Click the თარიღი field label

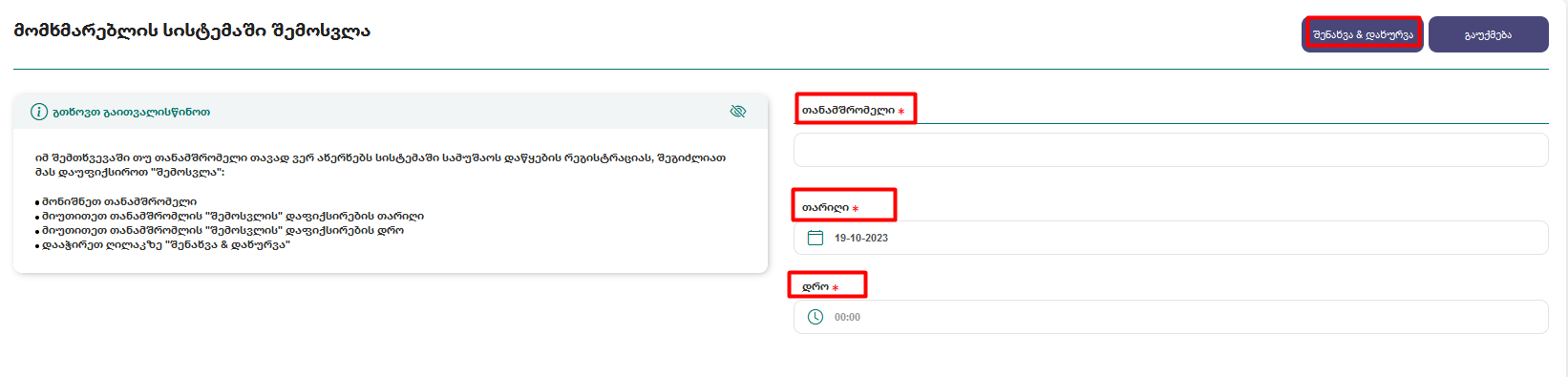pyautogui.click(x=825, y=207)
